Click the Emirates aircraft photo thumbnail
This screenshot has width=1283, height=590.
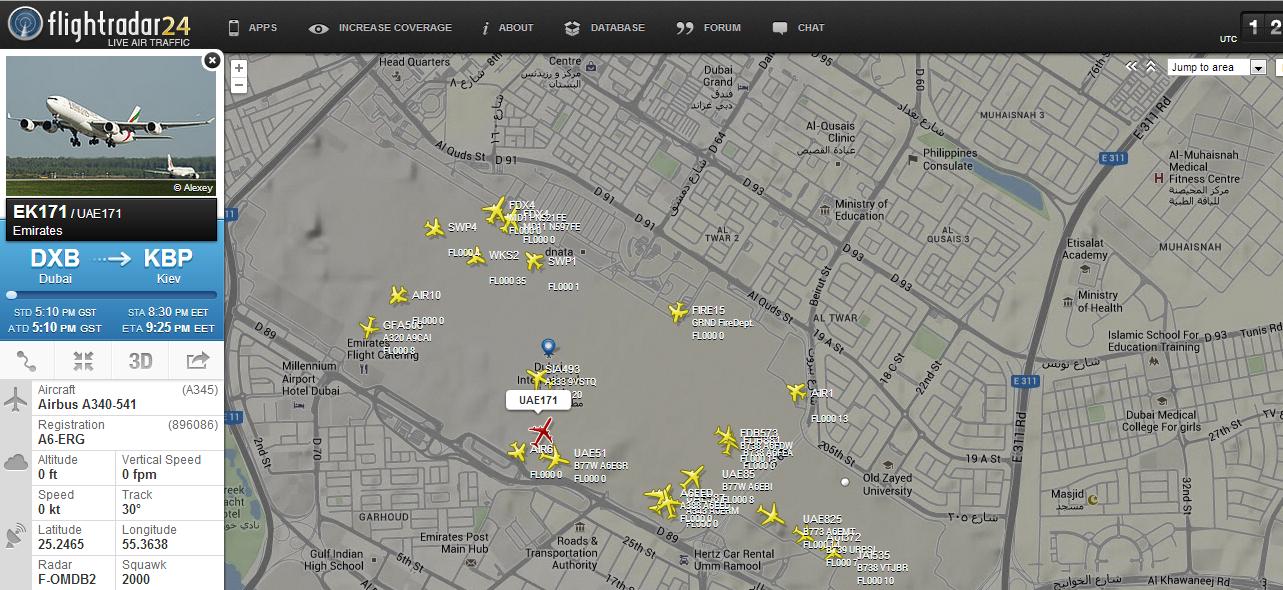pos(111,125)
